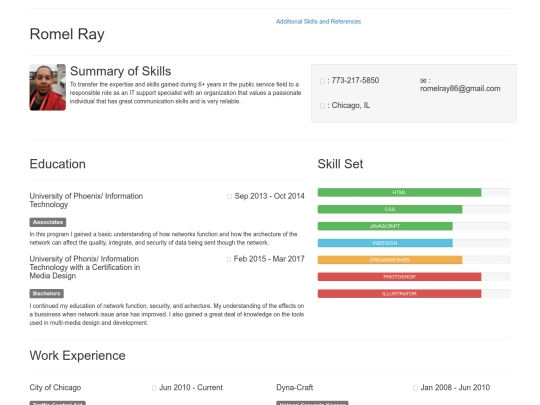Viewport: 540px width, 405px height.
Task: Click the calendar icon beside Jan 2008 - Jun 2010
Action: (415, 388)
